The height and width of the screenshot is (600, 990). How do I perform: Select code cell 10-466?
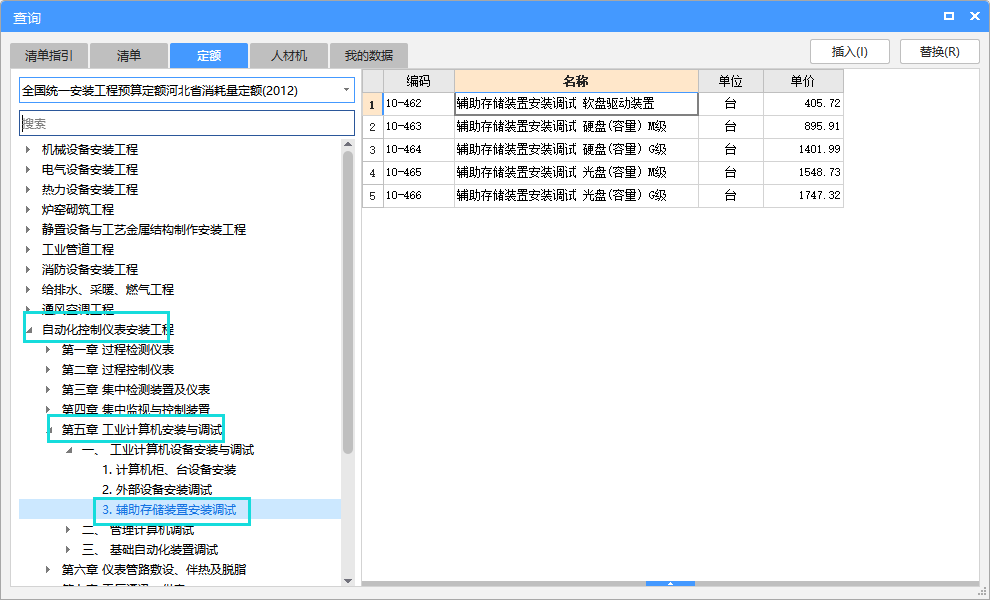click(419, 196)
